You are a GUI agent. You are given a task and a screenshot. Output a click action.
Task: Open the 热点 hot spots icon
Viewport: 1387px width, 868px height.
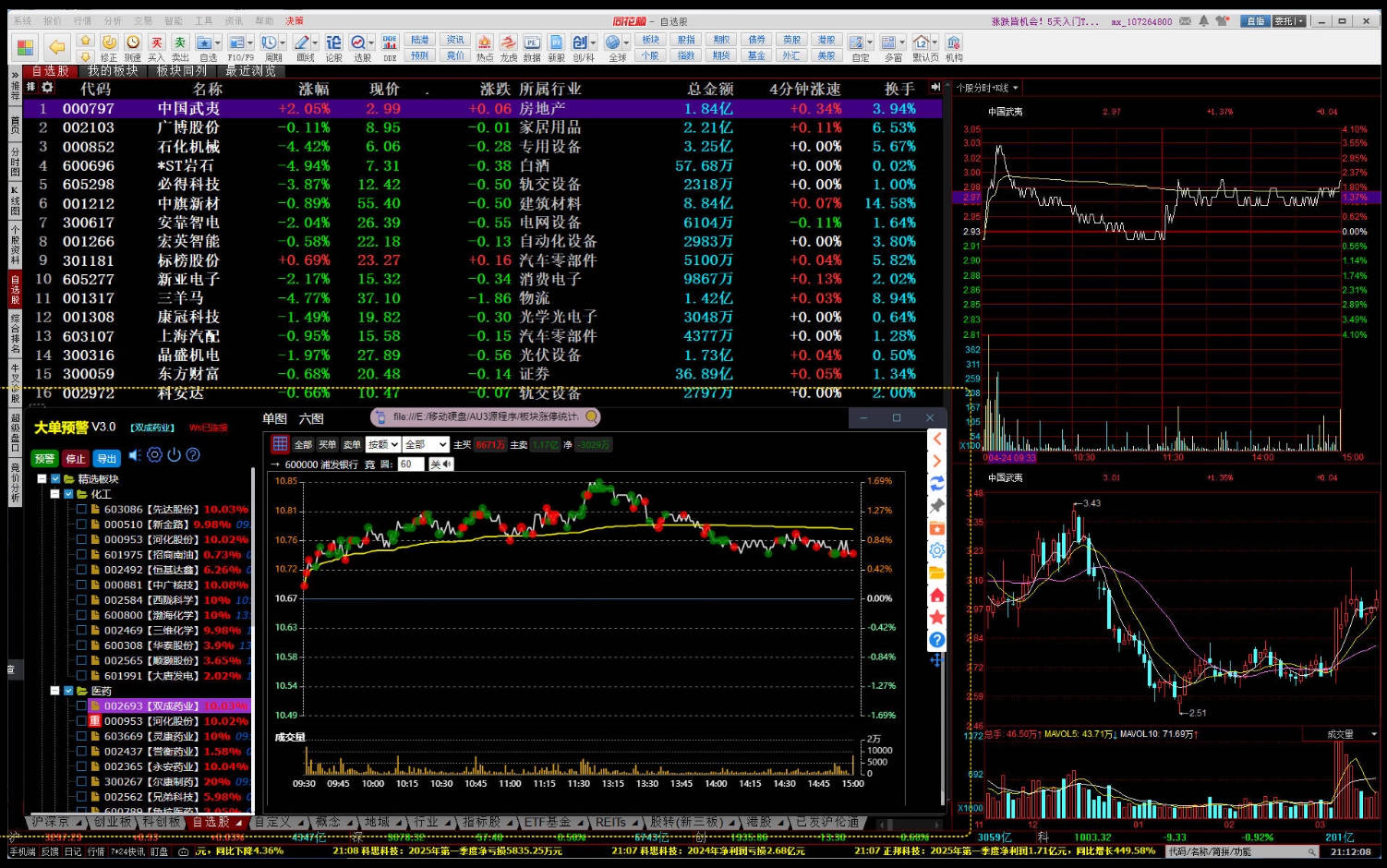[485, 45]
